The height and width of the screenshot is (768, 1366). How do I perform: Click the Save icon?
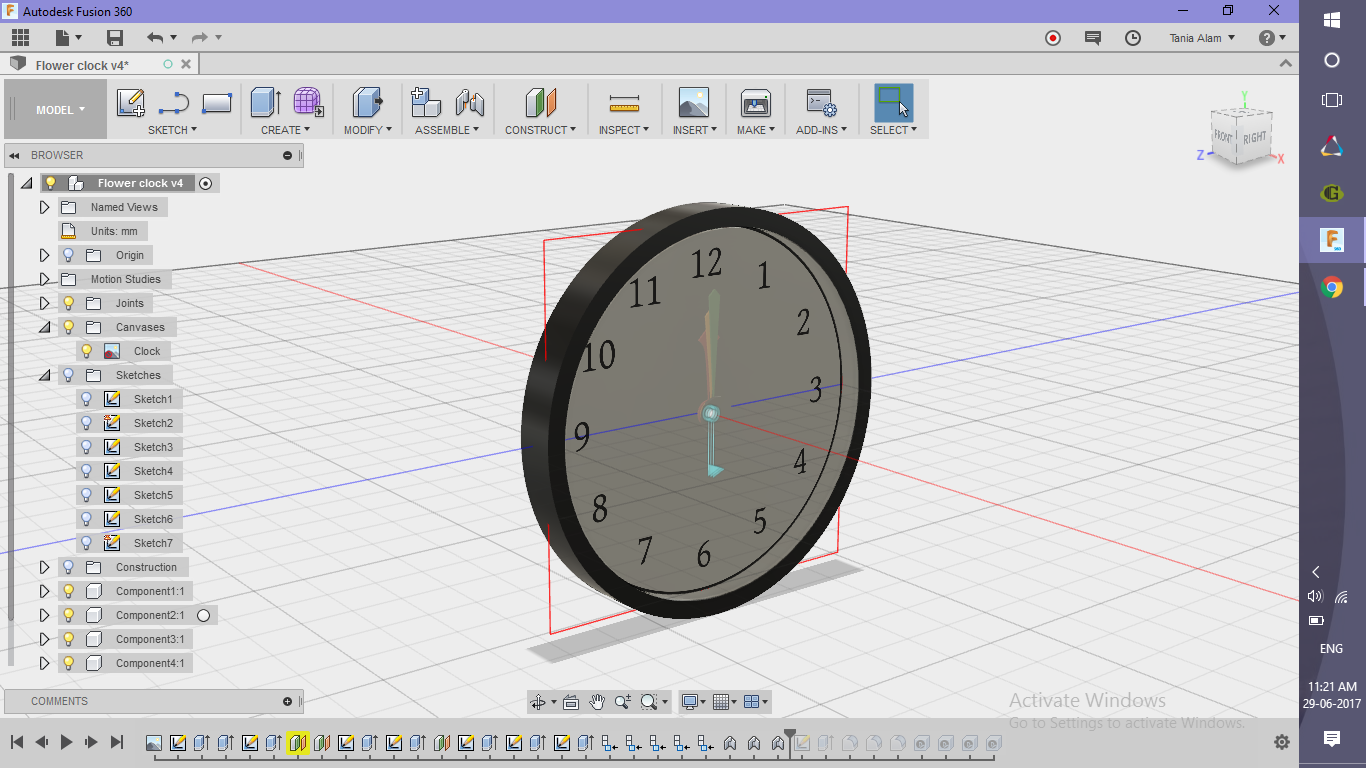(115, 38)
